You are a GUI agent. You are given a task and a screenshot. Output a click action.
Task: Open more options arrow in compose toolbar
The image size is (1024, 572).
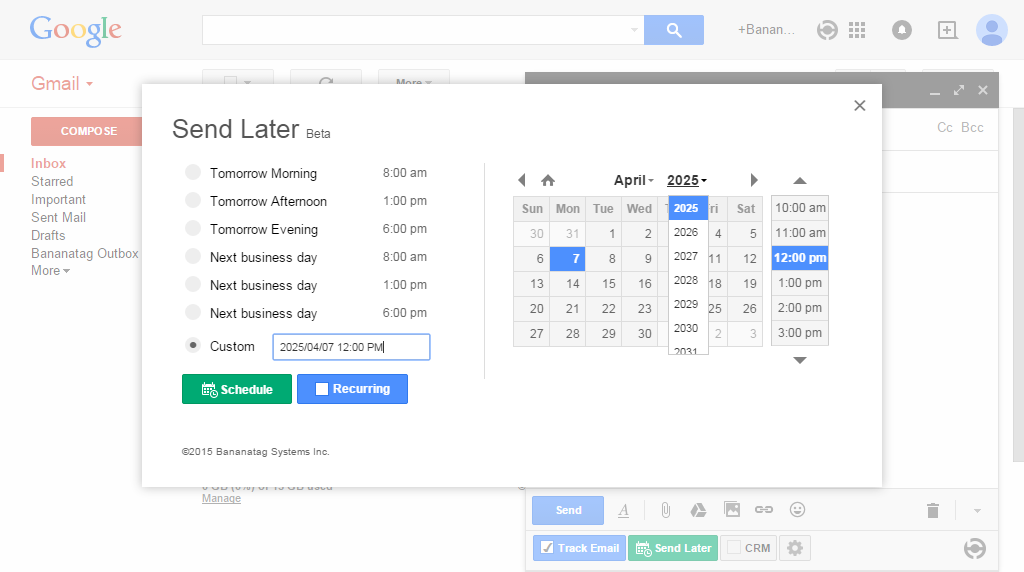977,511
